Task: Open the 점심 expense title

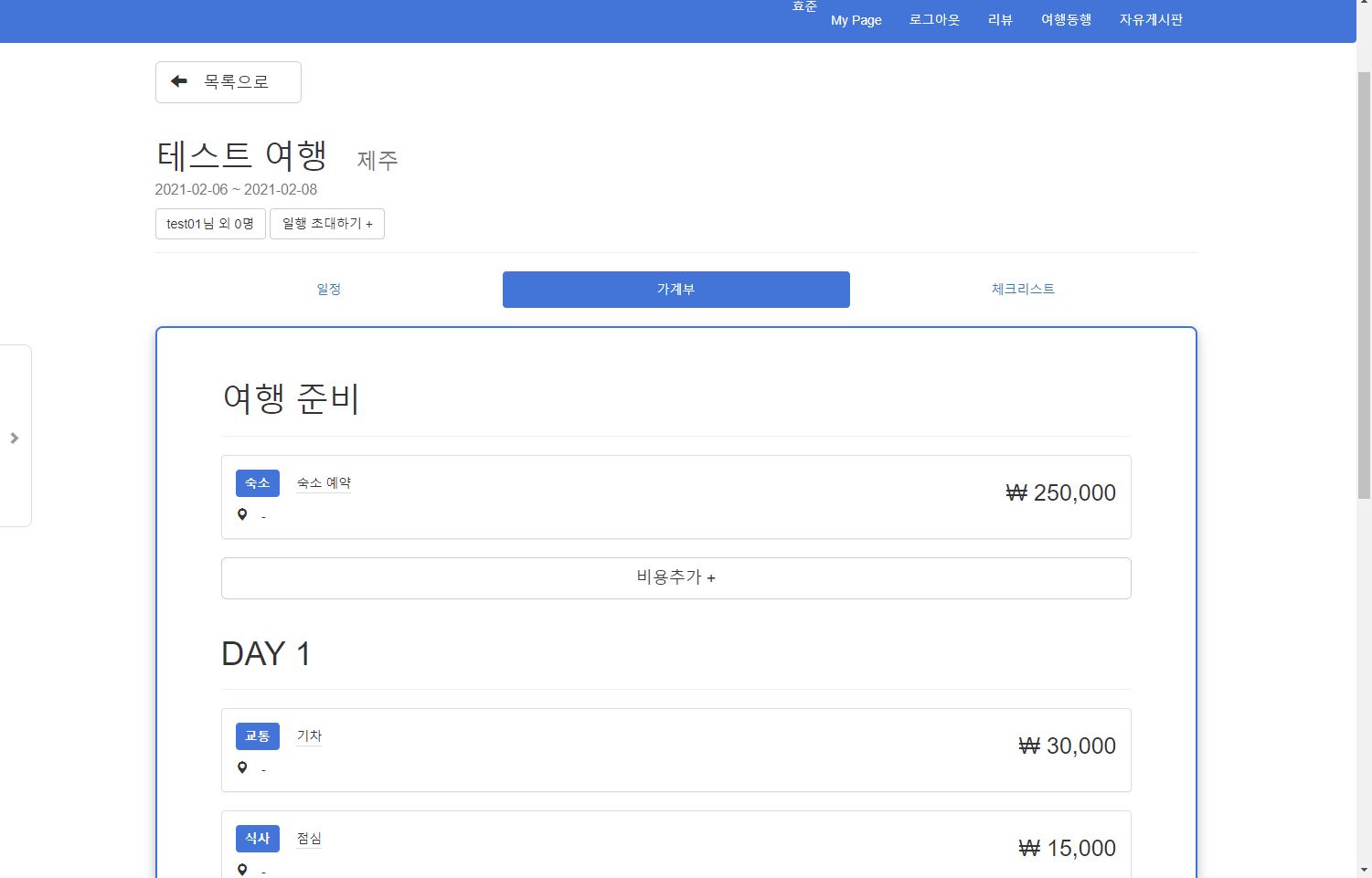Action: point(309,839)
